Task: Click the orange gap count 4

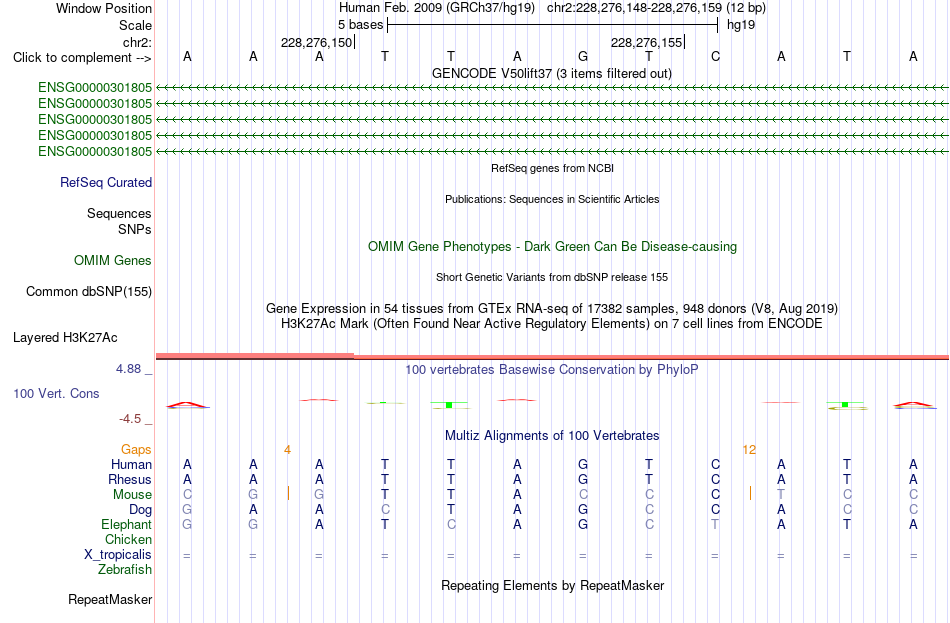Action: 287,450
